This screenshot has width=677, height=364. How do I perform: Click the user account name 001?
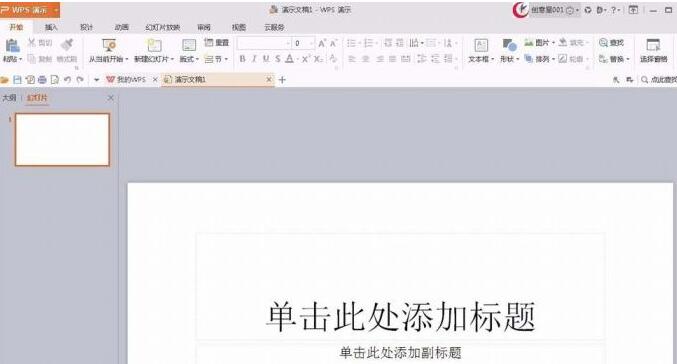[547, 10]
